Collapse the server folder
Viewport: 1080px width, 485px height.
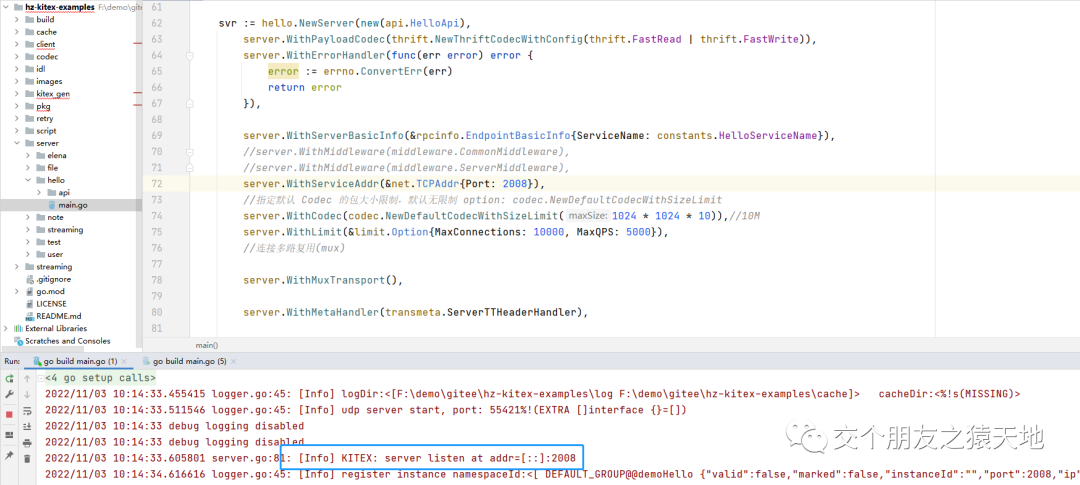(17, 143)
